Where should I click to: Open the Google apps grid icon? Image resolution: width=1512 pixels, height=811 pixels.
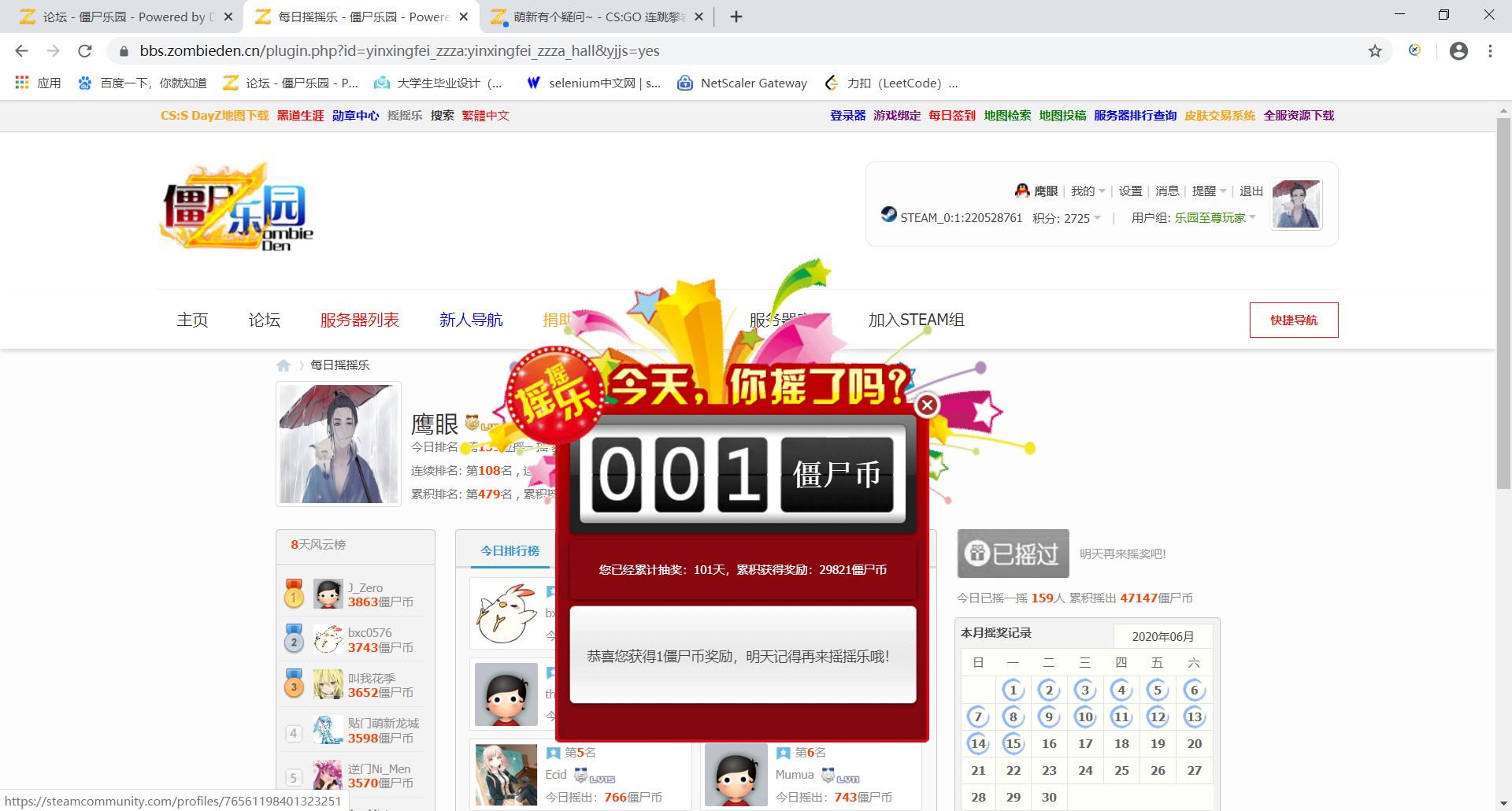21,82
